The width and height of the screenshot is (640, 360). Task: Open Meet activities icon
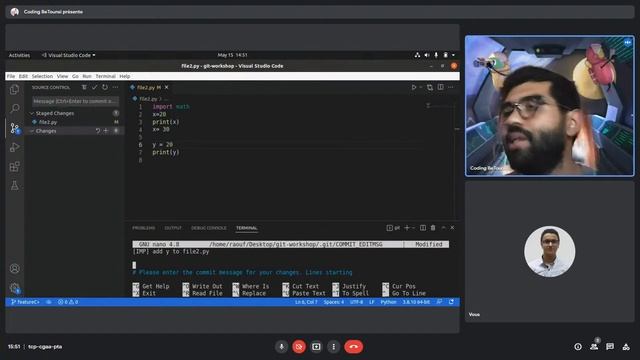tap(626, 347)
